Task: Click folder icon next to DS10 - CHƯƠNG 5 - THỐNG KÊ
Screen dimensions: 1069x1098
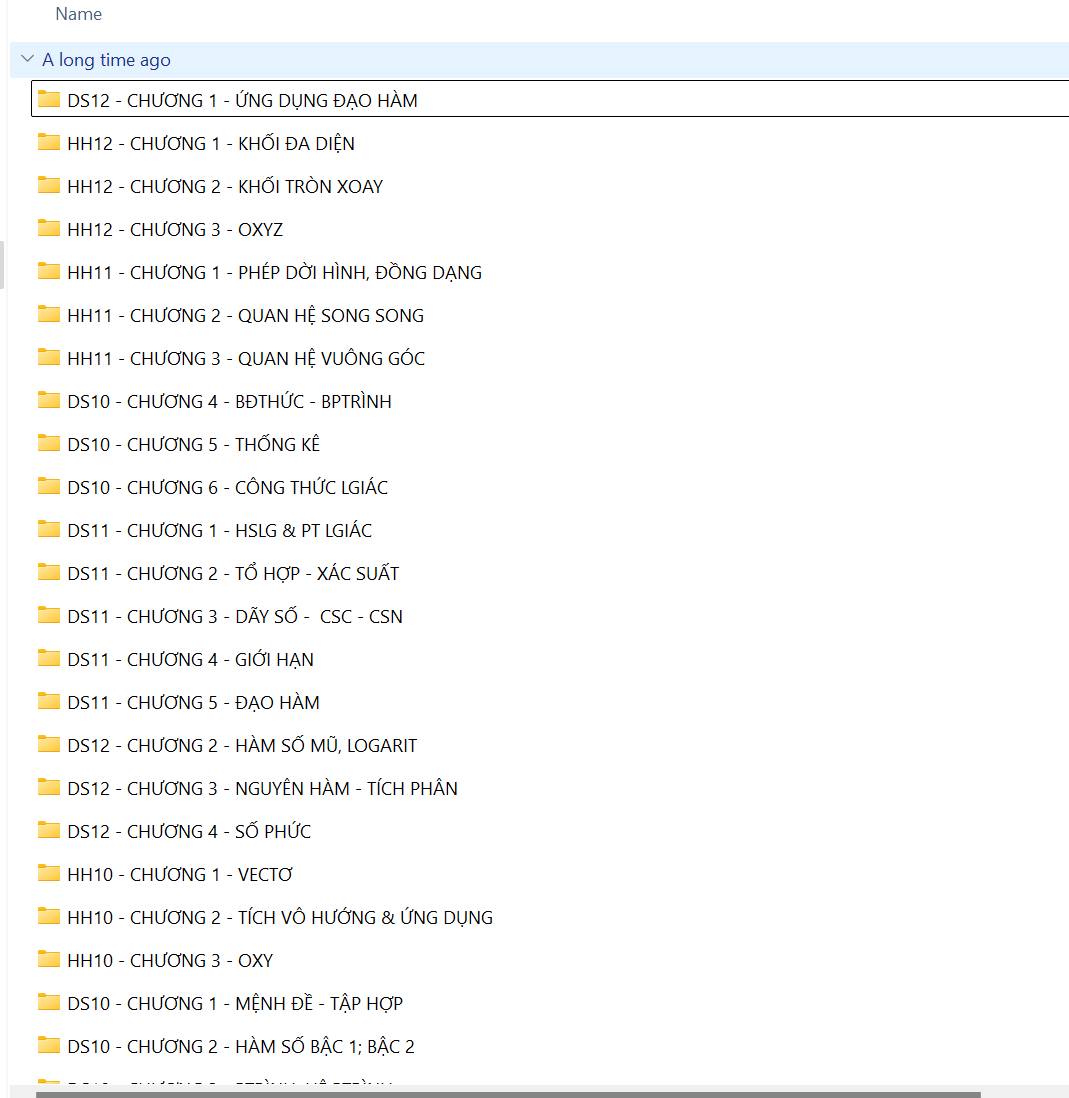Action: coord(49,443)
